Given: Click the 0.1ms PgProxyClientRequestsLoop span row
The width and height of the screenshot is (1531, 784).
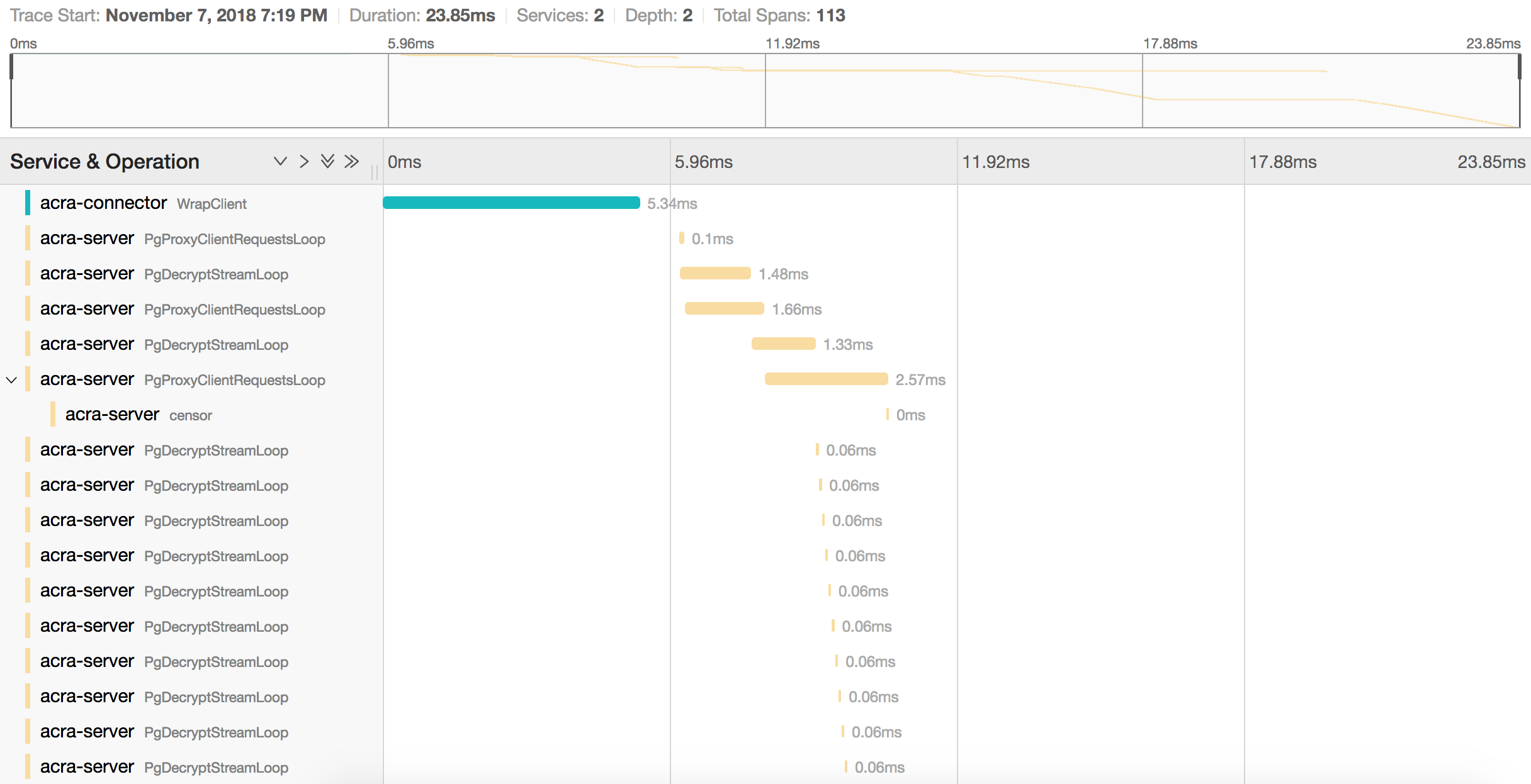Looking at the screenshot, I should click(x=183, y=239).
